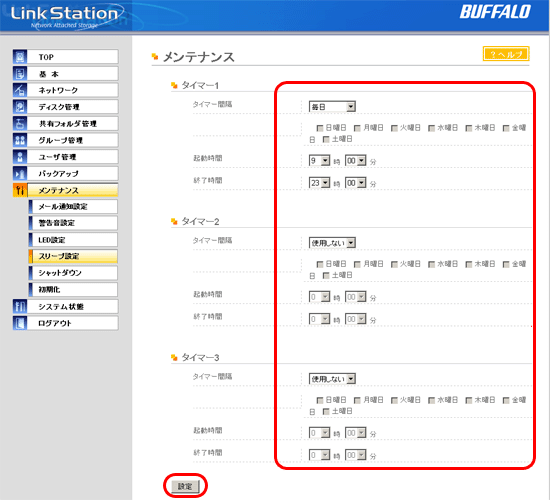Click the 共有フォルダ管理 folder icon

pos(20,124)
